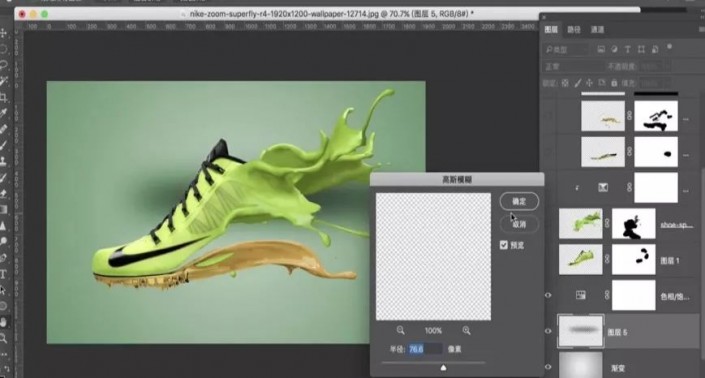The width and height of the screenshot is (705, 378).
Task: Switch to the 通道 channels tab
Action: (598, 30)
